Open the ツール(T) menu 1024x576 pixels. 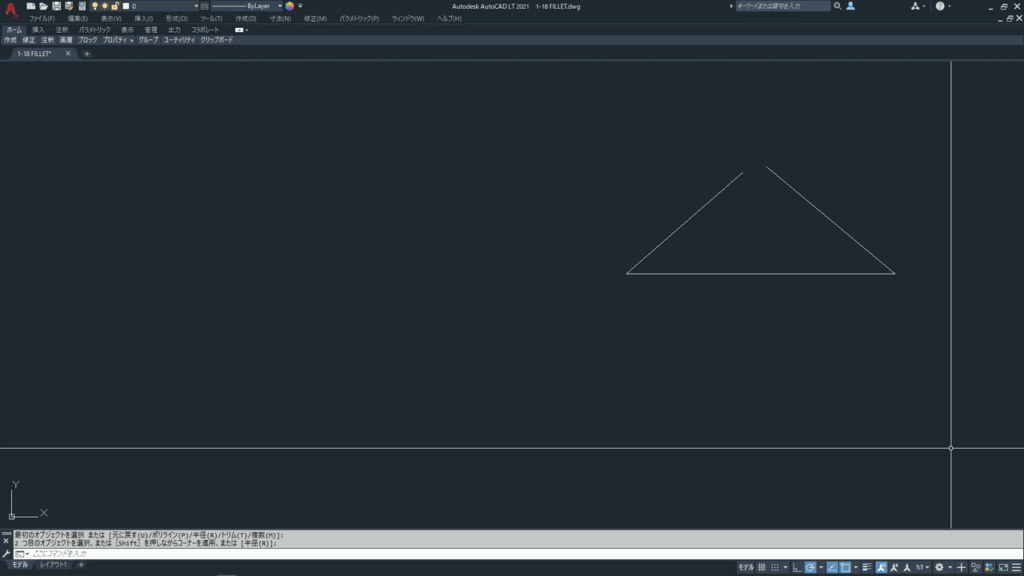(x=212, y=18)
